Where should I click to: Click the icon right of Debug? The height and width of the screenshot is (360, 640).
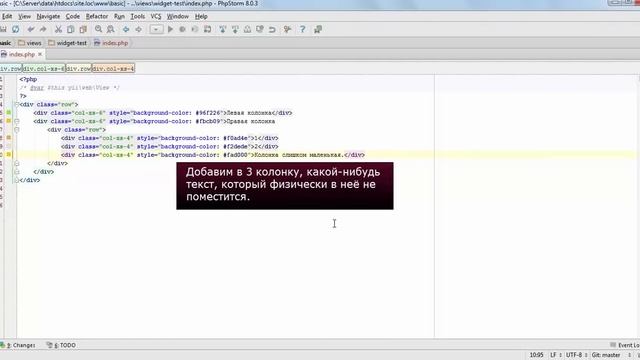pos(195,29)
